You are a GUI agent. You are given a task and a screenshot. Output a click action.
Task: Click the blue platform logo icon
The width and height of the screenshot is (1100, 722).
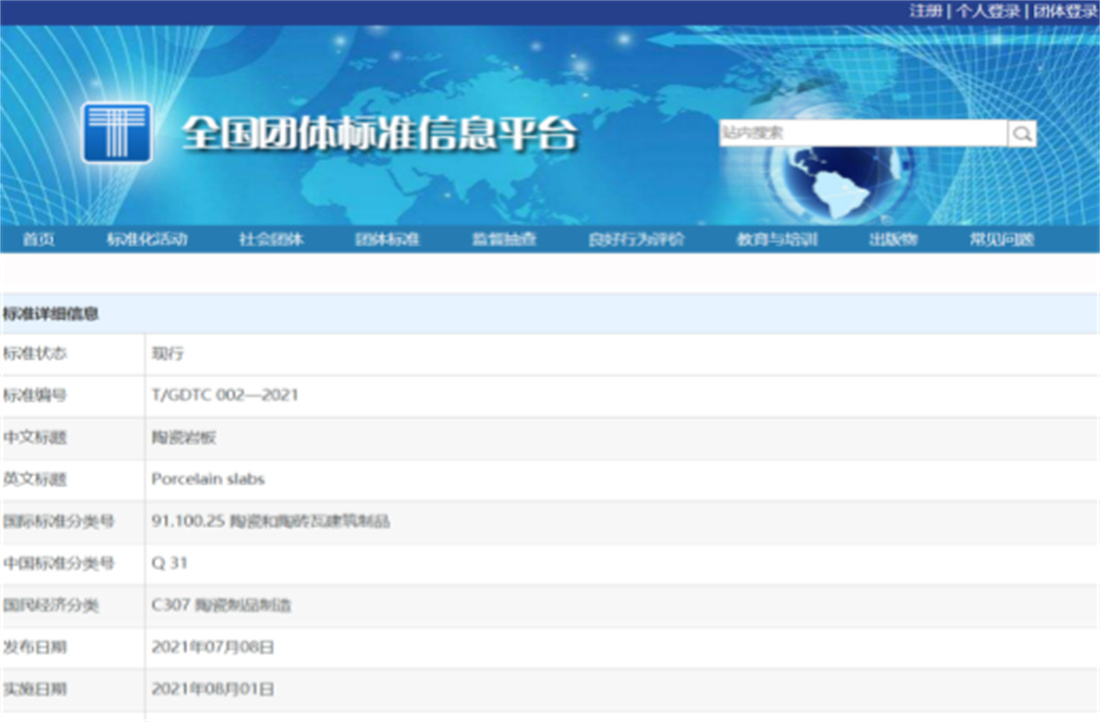117,132
